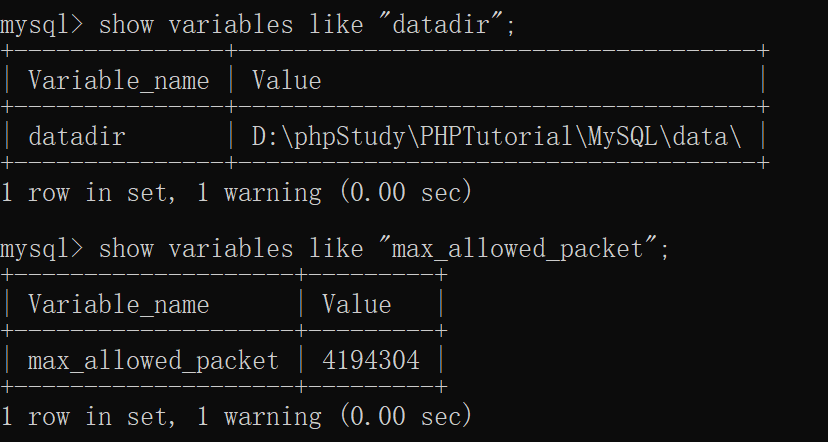This screenshot has width=828, height=442.
Task: Click the second mysql> prompt
Action: [x=42, y=249]
